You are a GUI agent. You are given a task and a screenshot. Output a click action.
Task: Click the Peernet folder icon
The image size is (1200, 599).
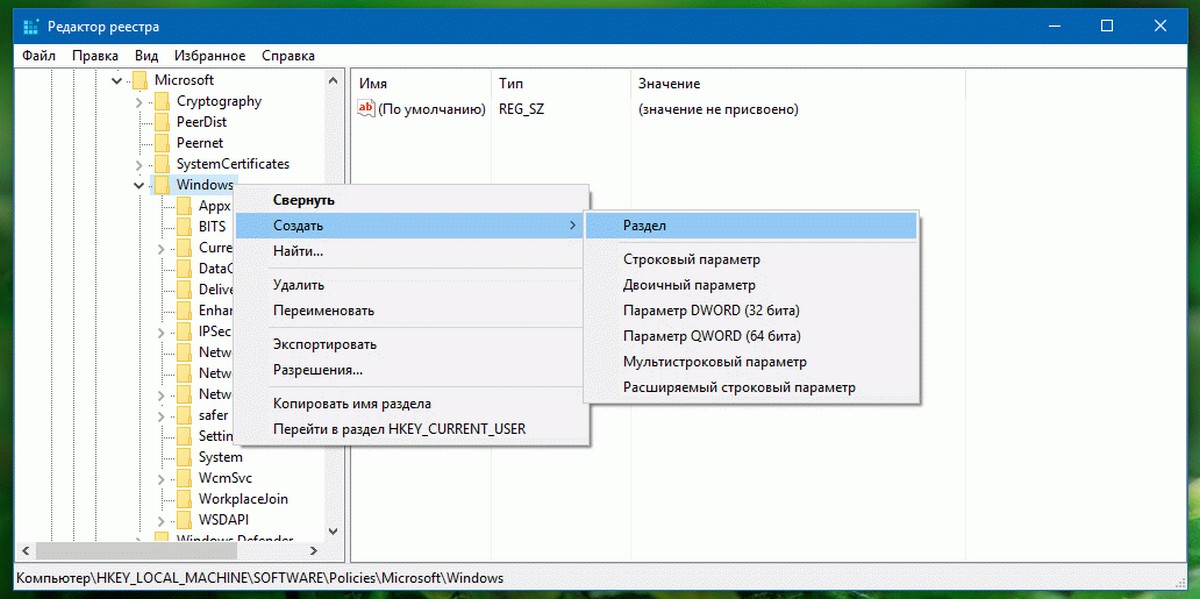(161, 143)
